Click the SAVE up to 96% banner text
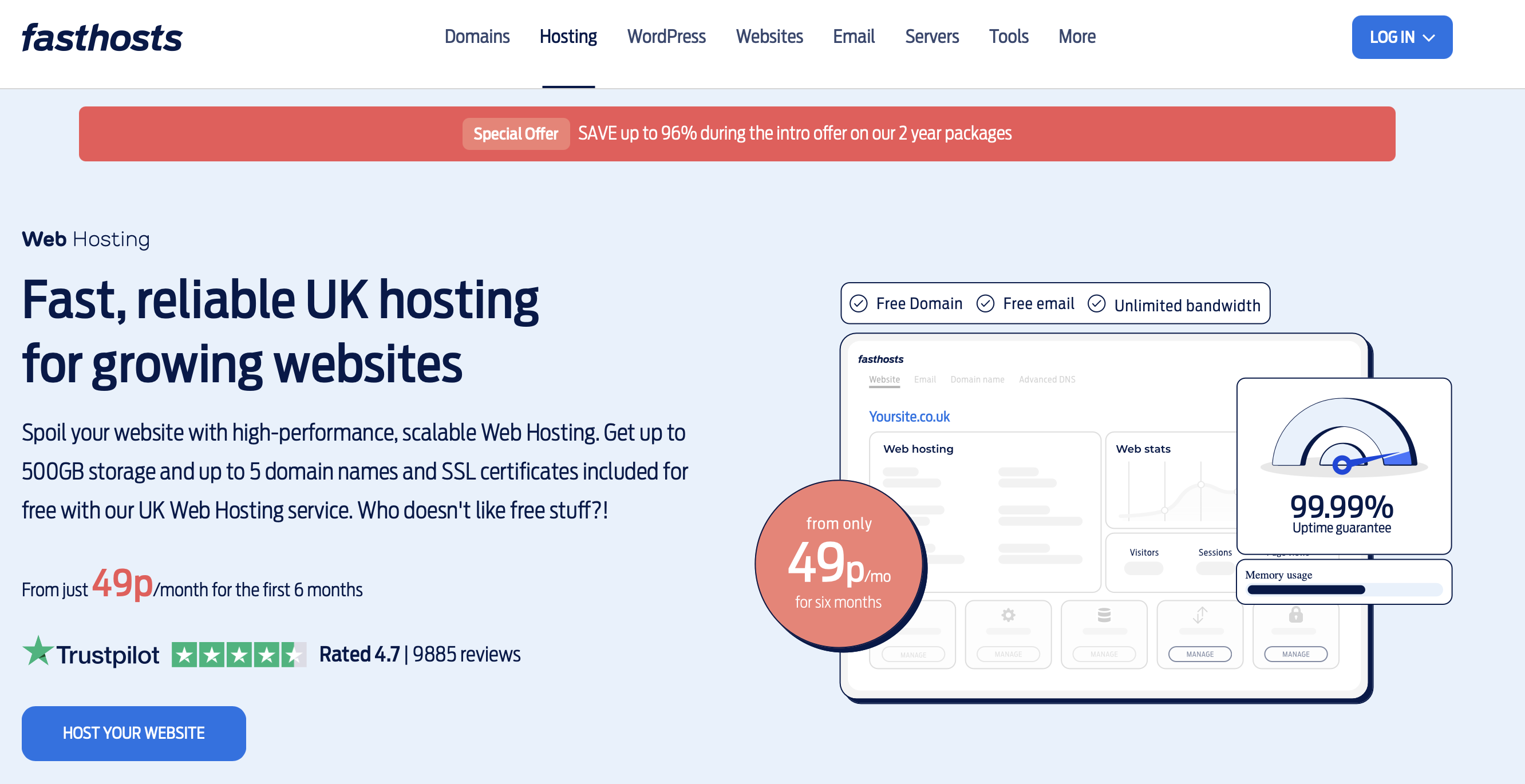Image resolution: width=1525 pixels, height=784 pixels. click(x=795, y=133)
